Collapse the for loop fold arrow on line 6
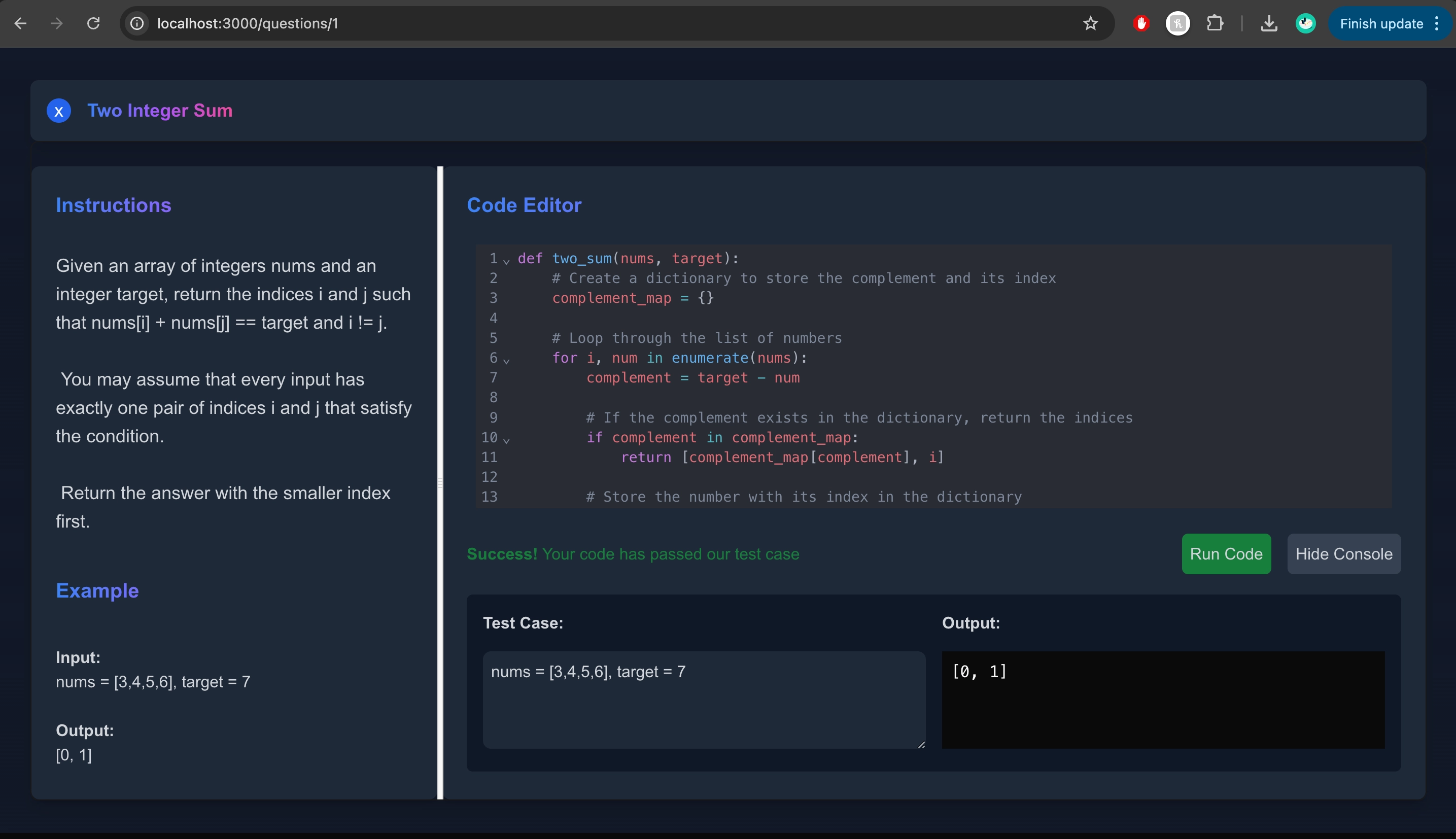The height and width of the screenshot is (839, 1456). [506, 360]
